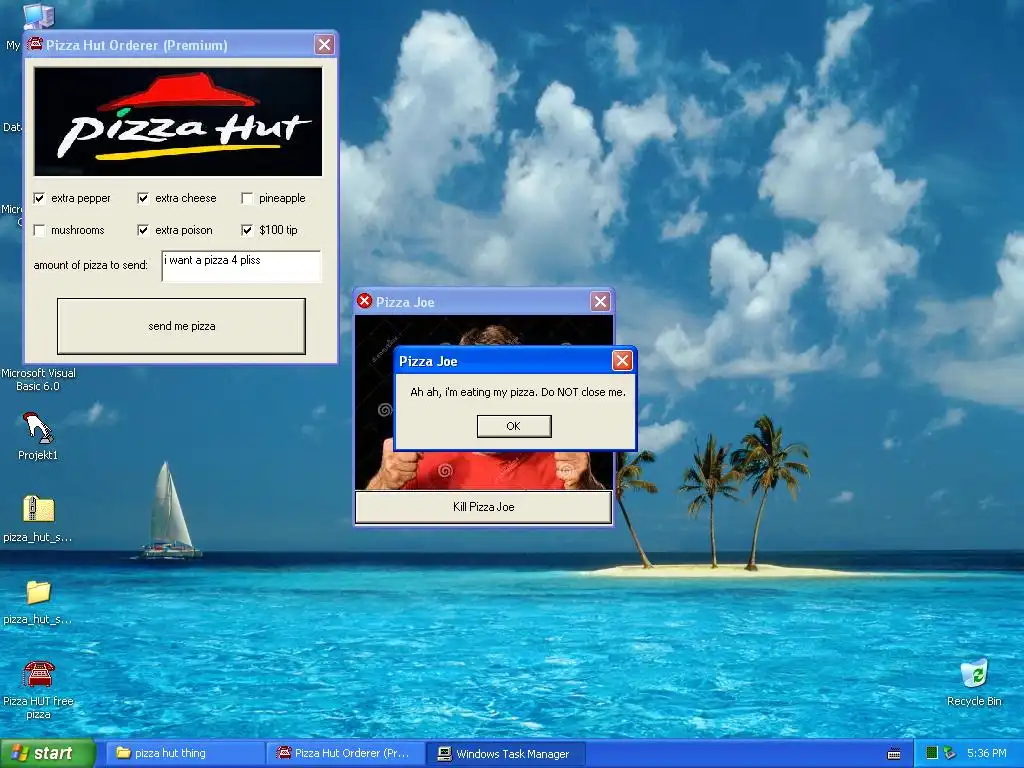Switch to Windows Task Manager taskbar button

(506, 753)
